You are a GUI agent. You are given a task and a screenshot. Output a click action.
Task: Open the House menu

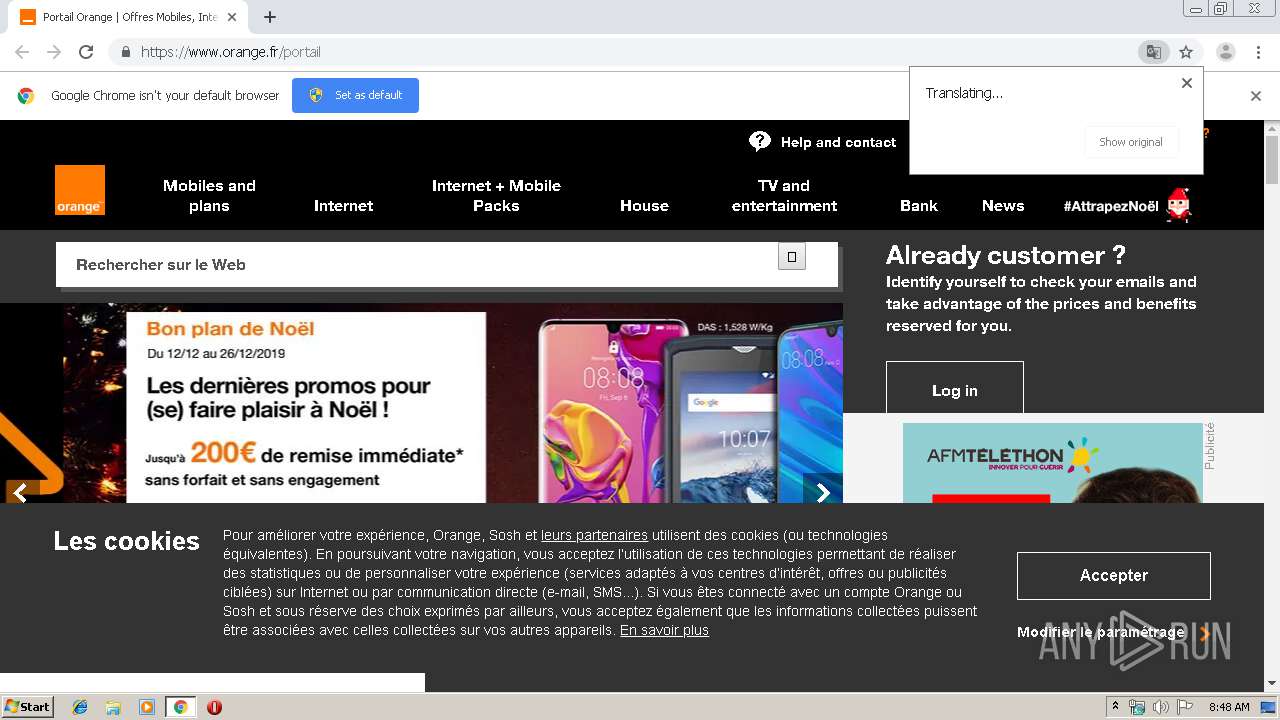tap(644, 206)
